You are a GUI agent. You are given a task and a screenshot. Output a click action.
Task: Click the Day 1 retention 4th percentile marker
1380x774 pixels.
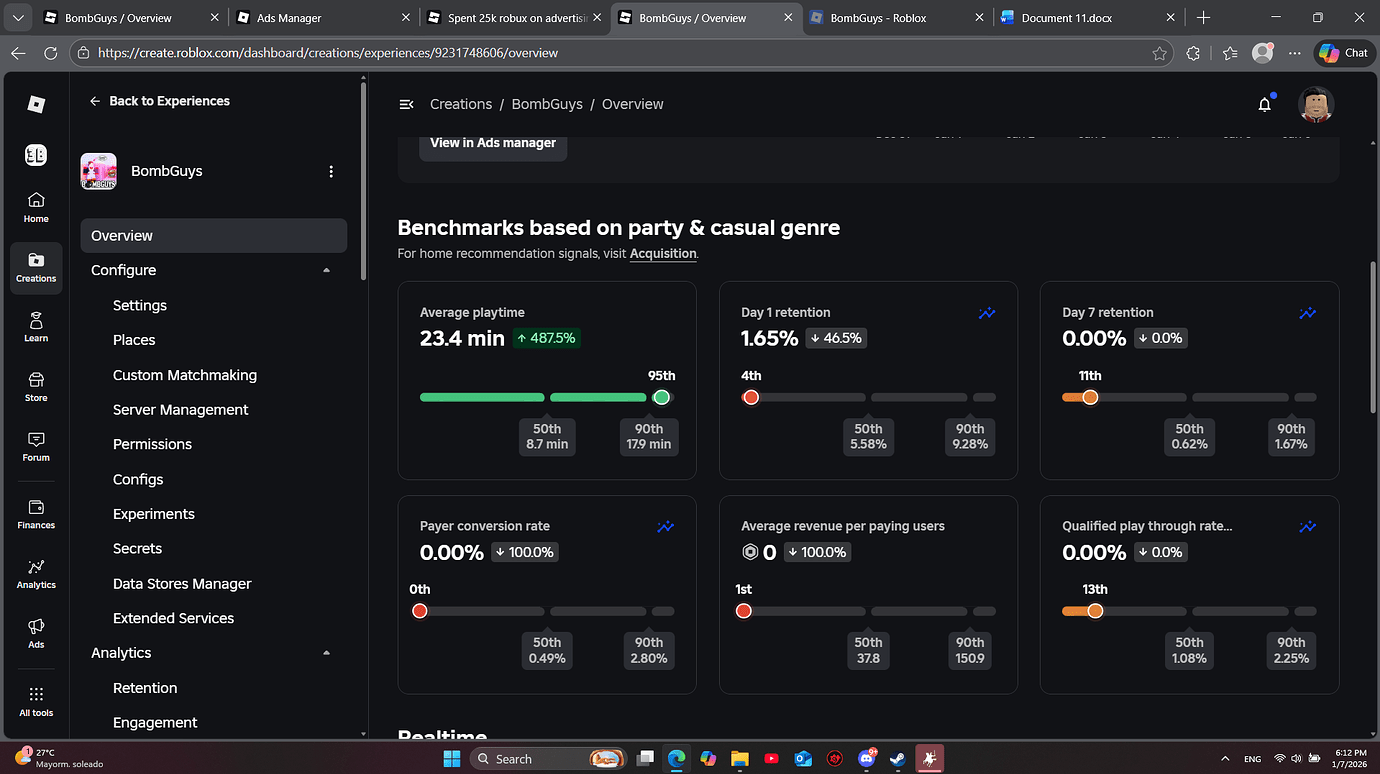[x=751, y=397]
